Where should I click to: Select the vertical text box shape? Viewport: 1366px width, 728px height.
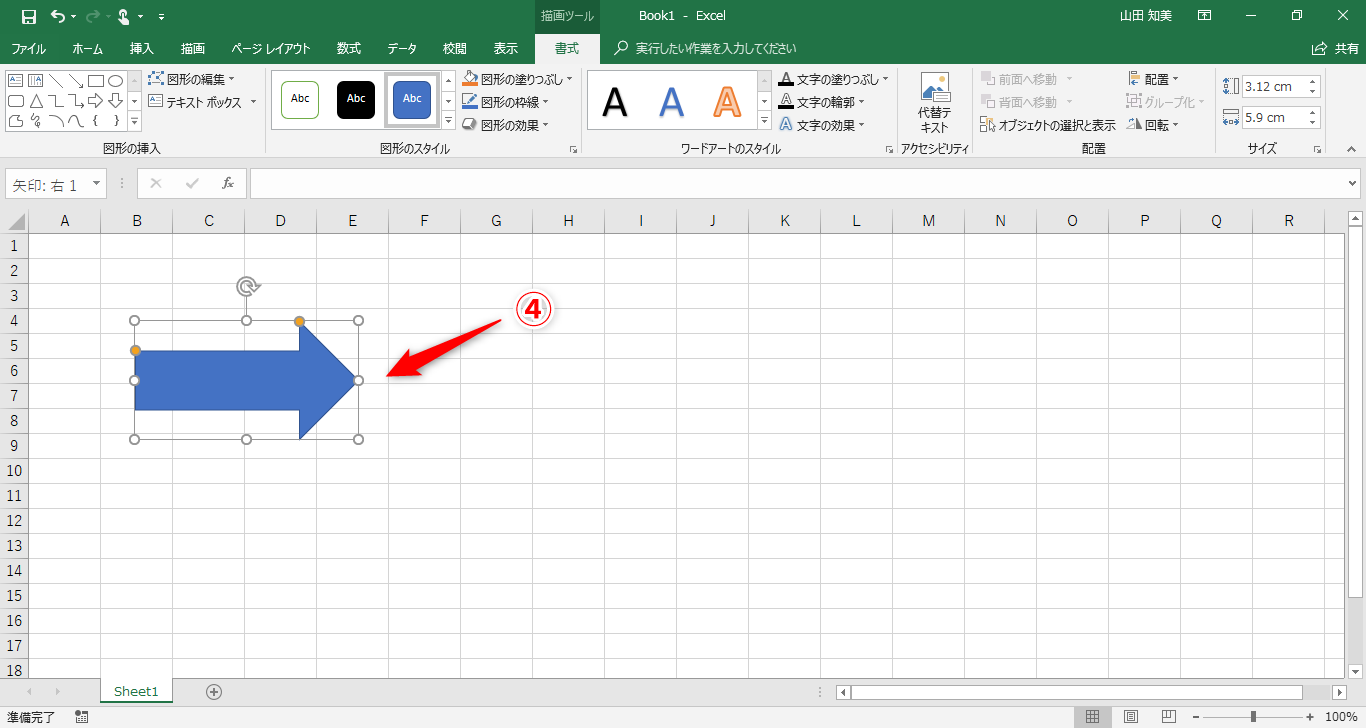(35, 80)
